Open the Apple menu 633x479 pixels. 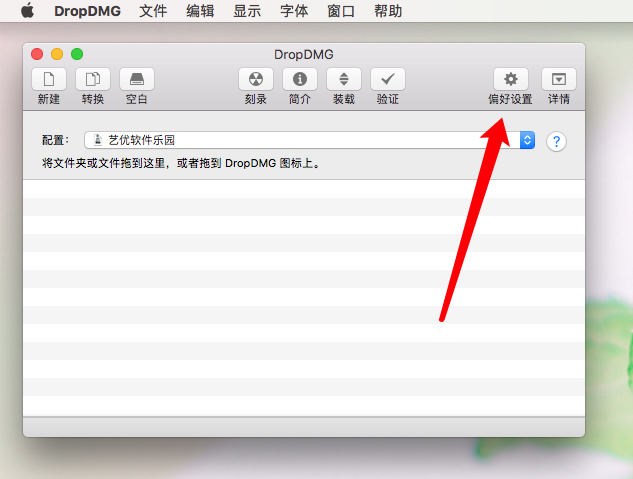[27, 10]
